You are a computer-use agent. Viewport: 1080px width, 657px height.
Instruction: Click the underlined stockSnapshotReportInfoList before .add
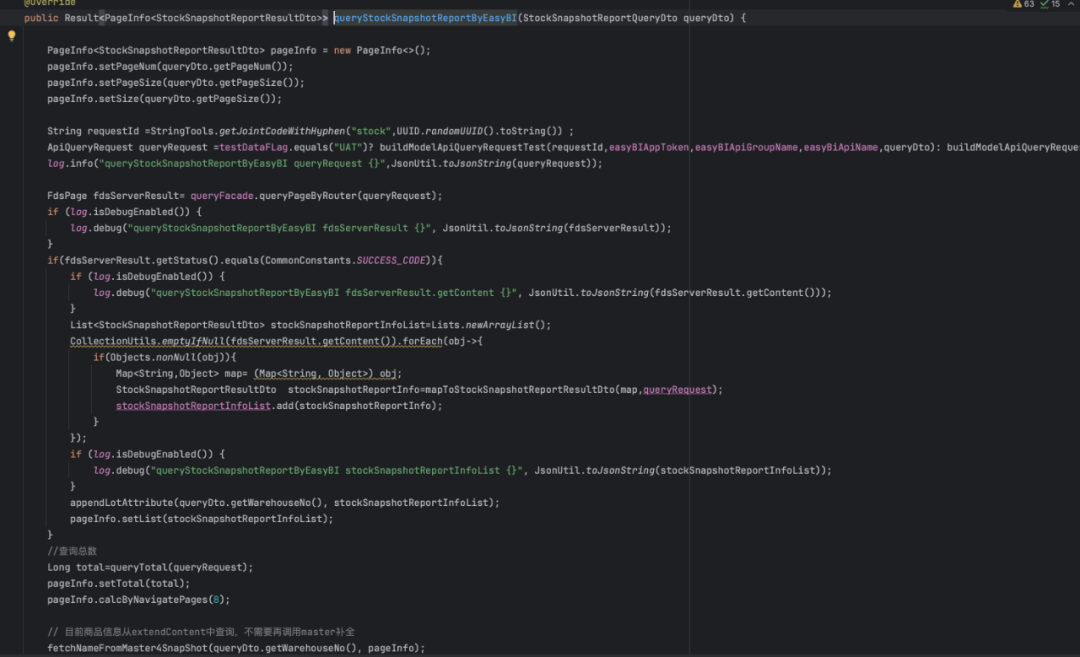[194, 406]
